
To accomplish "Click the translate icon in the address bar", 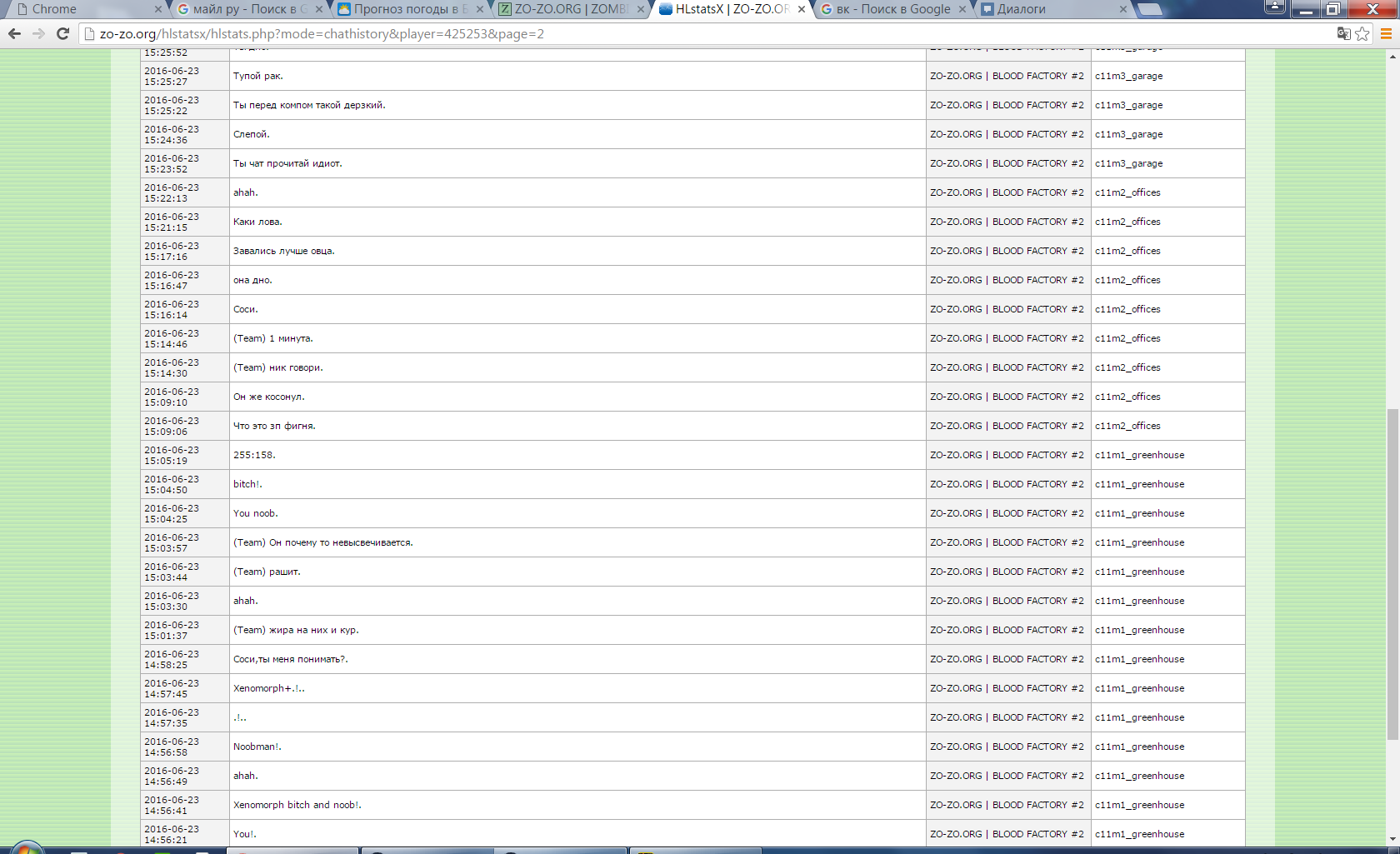I will [1343, 33].
